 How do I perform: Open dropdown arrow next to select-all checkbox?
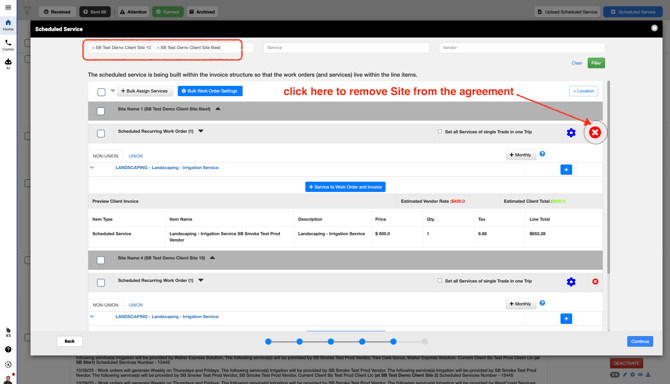click(113, 91)
